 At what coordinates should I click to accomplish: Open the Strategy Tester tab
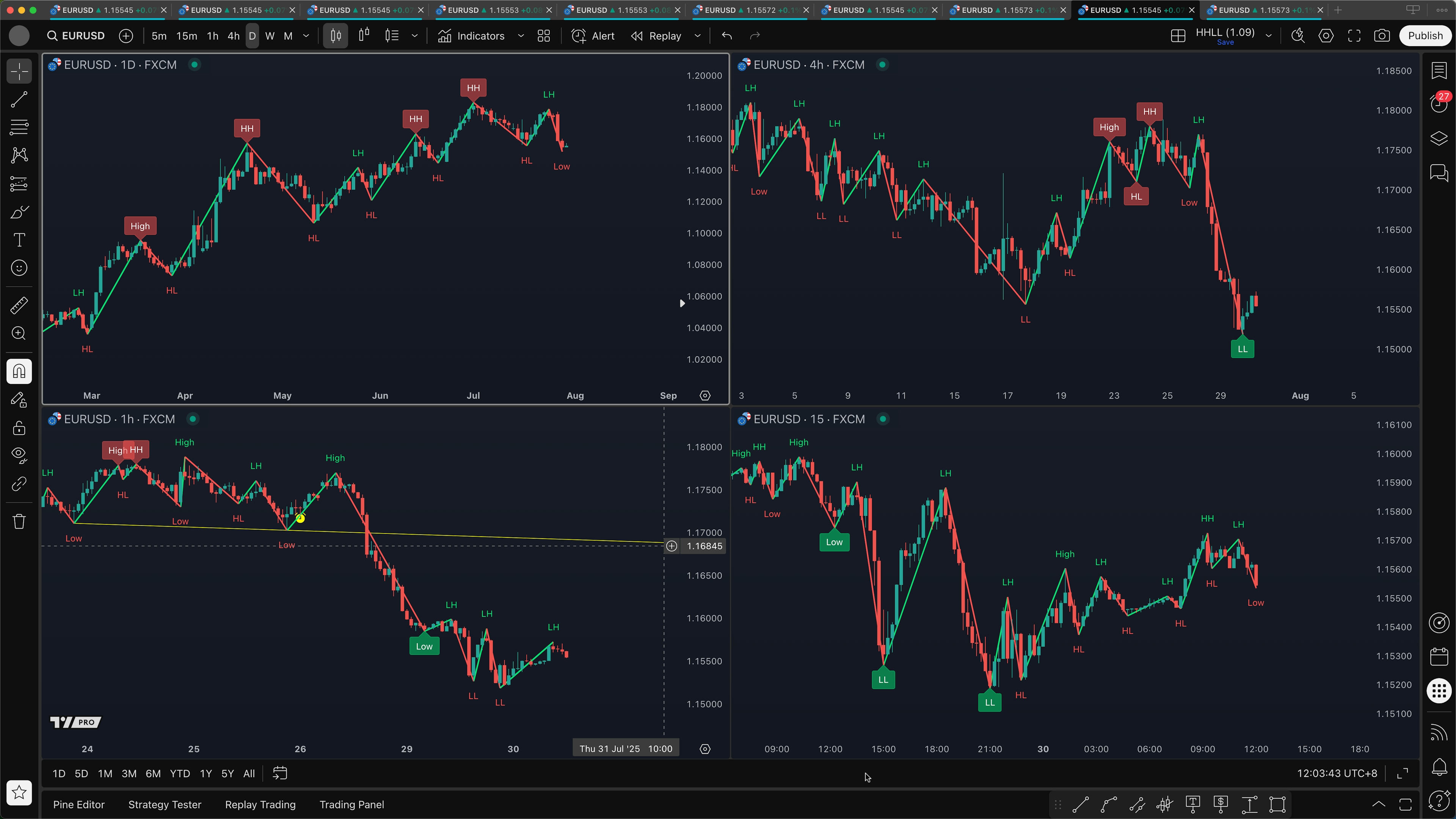[x=165, y=804]
